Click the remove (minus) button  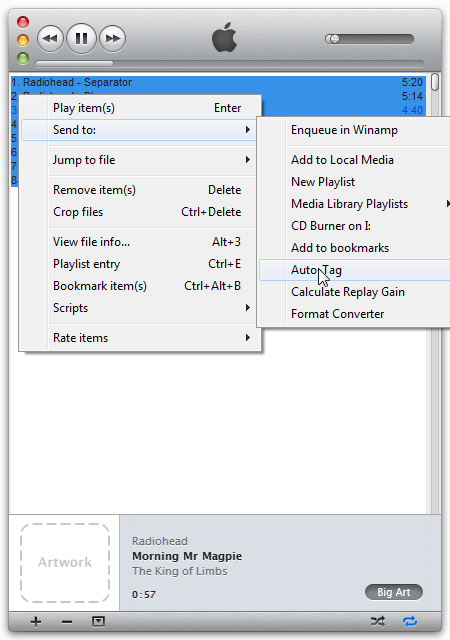tap(67, 622)
